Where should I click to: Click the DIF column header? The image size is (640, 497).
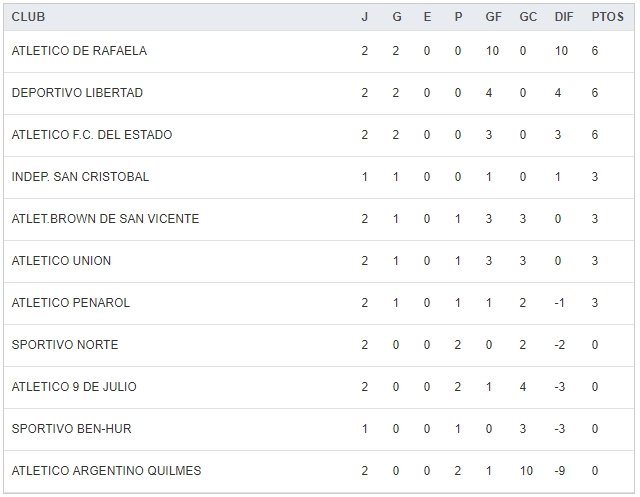[563, 17]
